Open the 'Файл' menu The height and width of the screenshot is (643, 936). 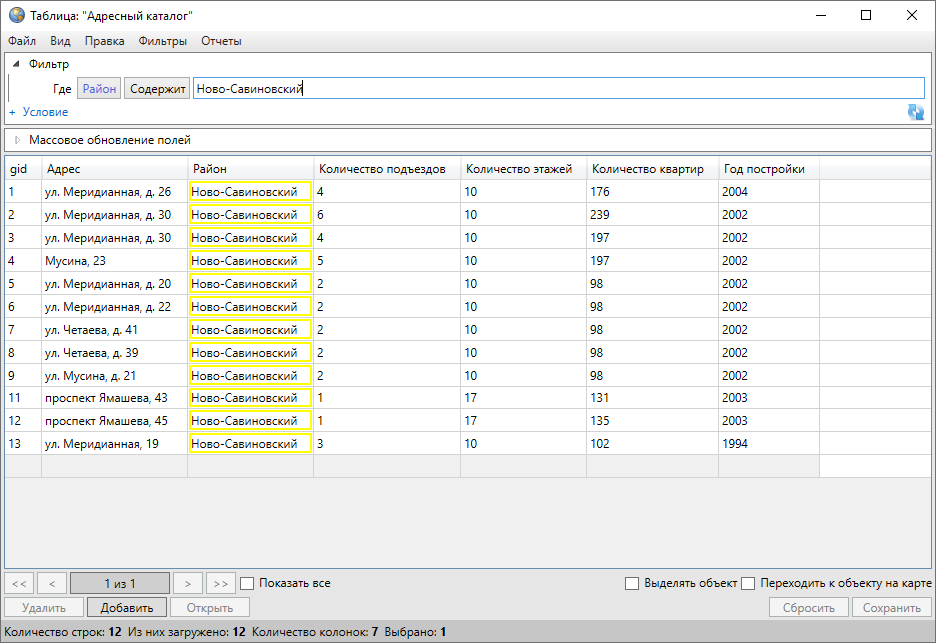pyautogui.click(x=22, y=41)
